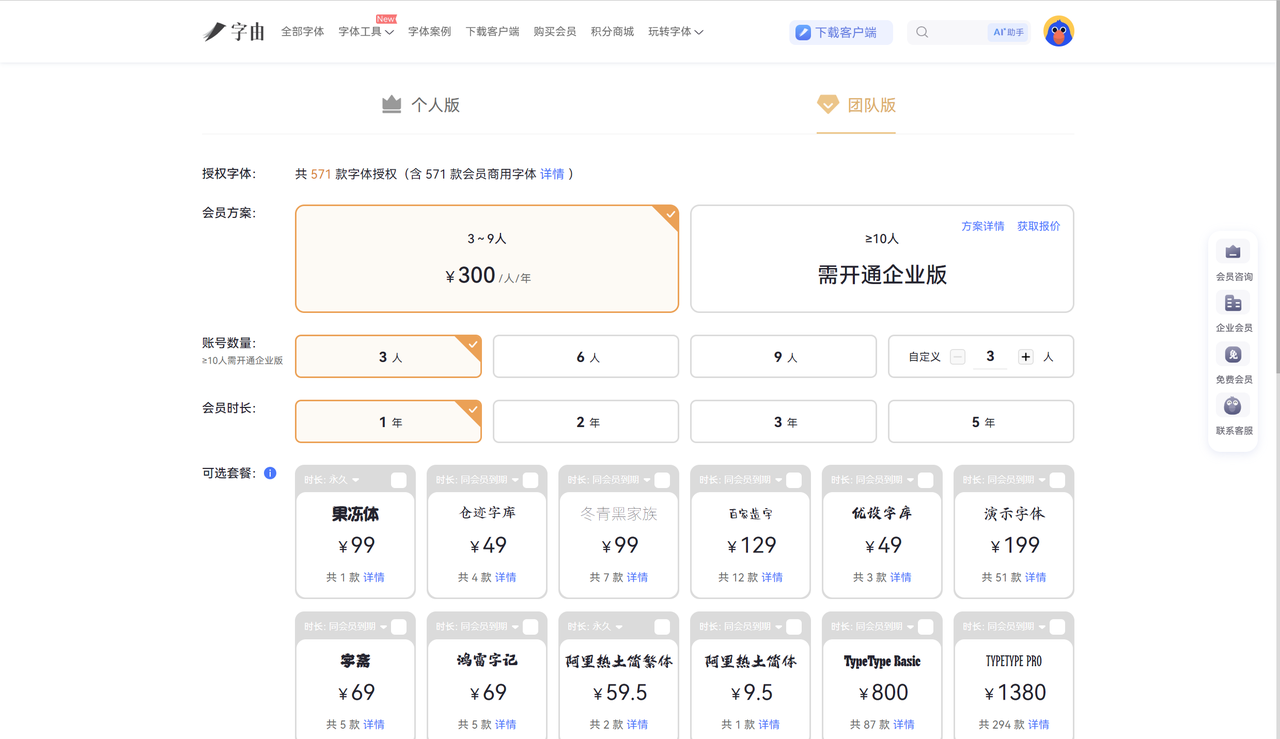The height and width of the screenshot is (739, 1280).
Task: Open 会员咨询 from the side panel
Action: pos(1233,253)
